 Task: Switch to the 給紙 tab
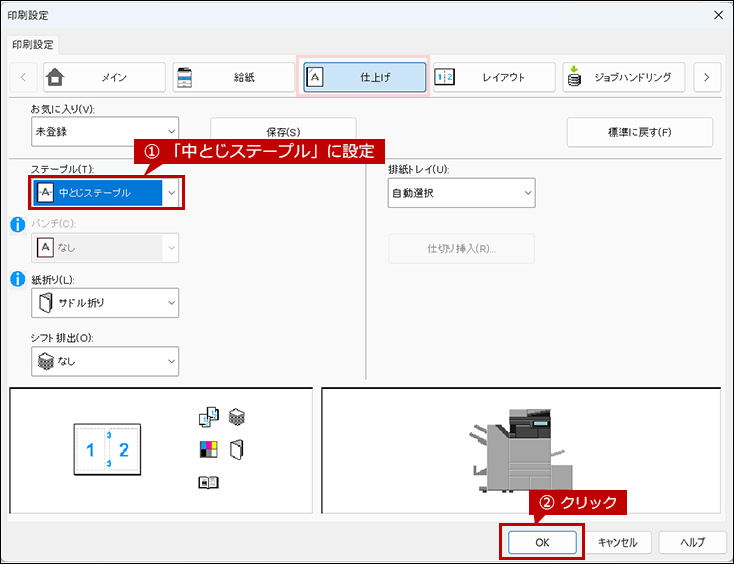coord(234,77)
